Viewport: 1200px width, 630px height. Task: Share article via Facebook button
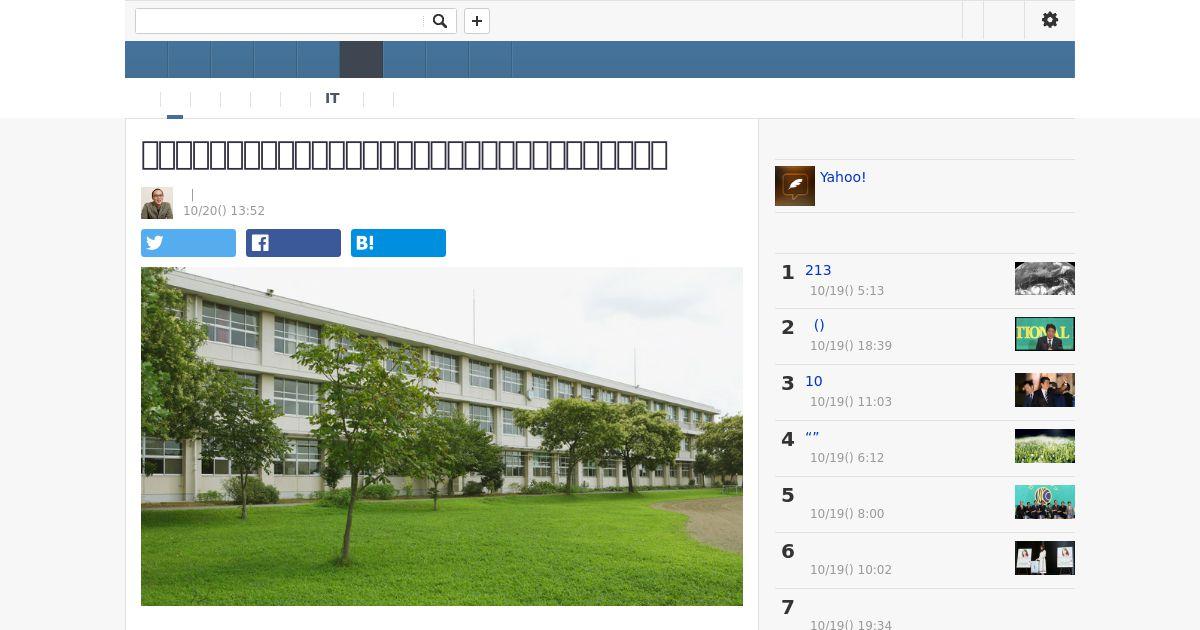[293, 243]
